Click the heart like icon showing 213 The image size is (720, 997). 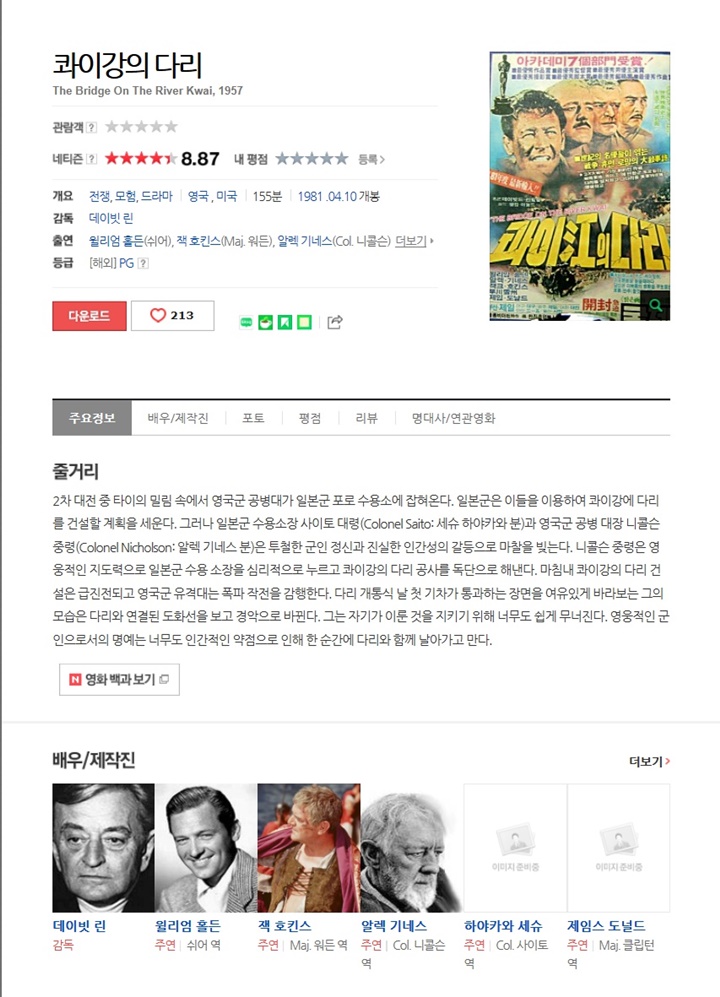pyautogui.click(x=158, y=315)
